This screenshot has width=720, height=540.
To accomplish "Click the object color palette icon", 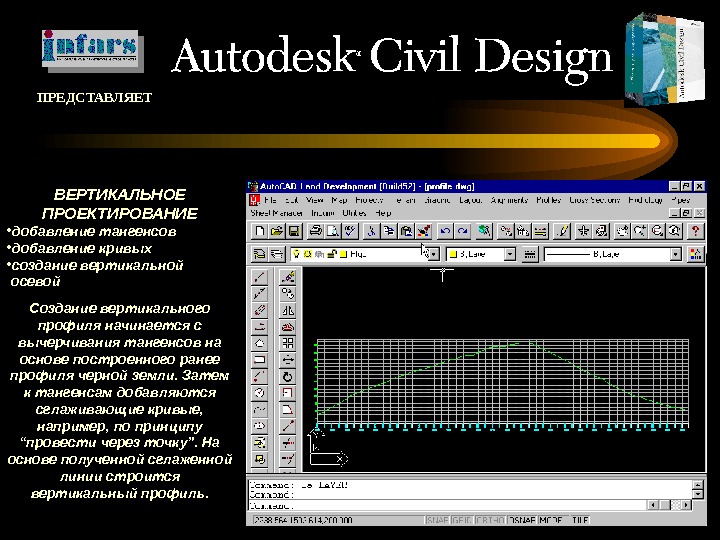I will click(695, 254).
